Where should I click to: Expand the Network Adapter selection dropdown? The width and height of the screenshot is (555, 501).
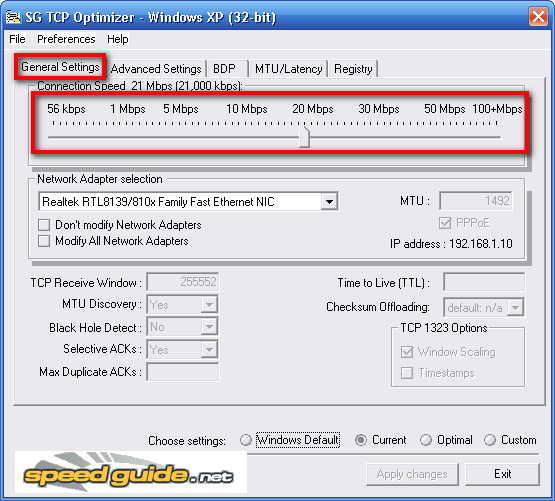click(330, 202)
